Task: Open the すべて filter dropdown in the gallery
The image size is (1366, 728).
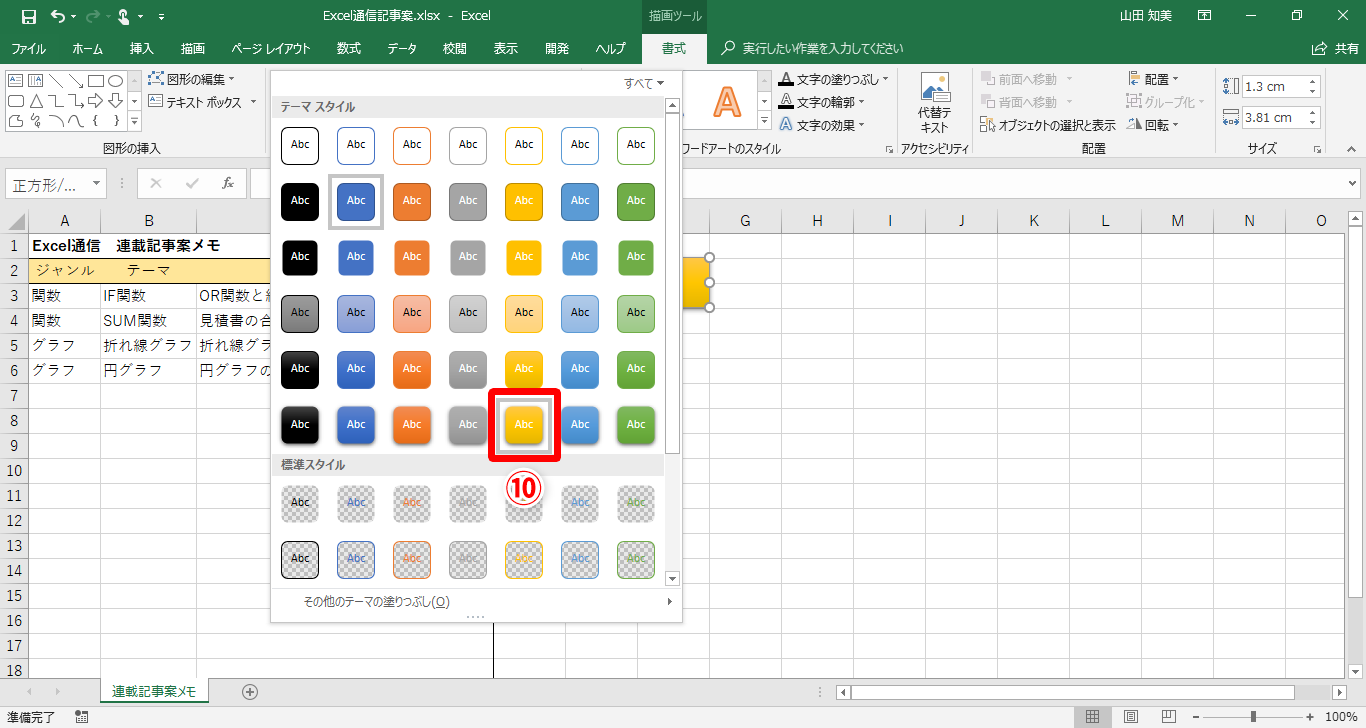Action: click(645, 83)
